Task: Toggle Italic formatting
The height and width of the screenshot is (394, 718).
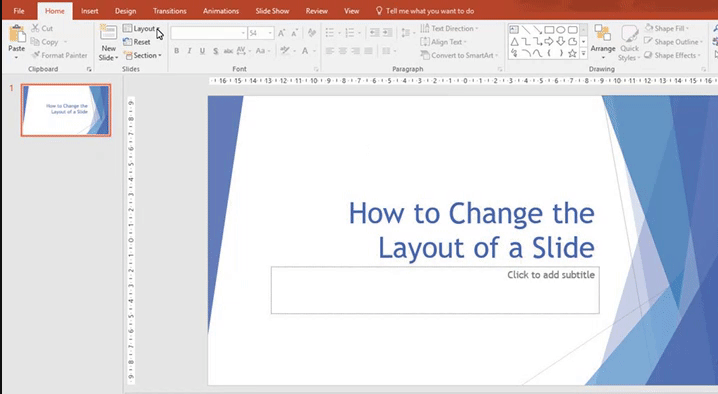Action: (189, 51)
